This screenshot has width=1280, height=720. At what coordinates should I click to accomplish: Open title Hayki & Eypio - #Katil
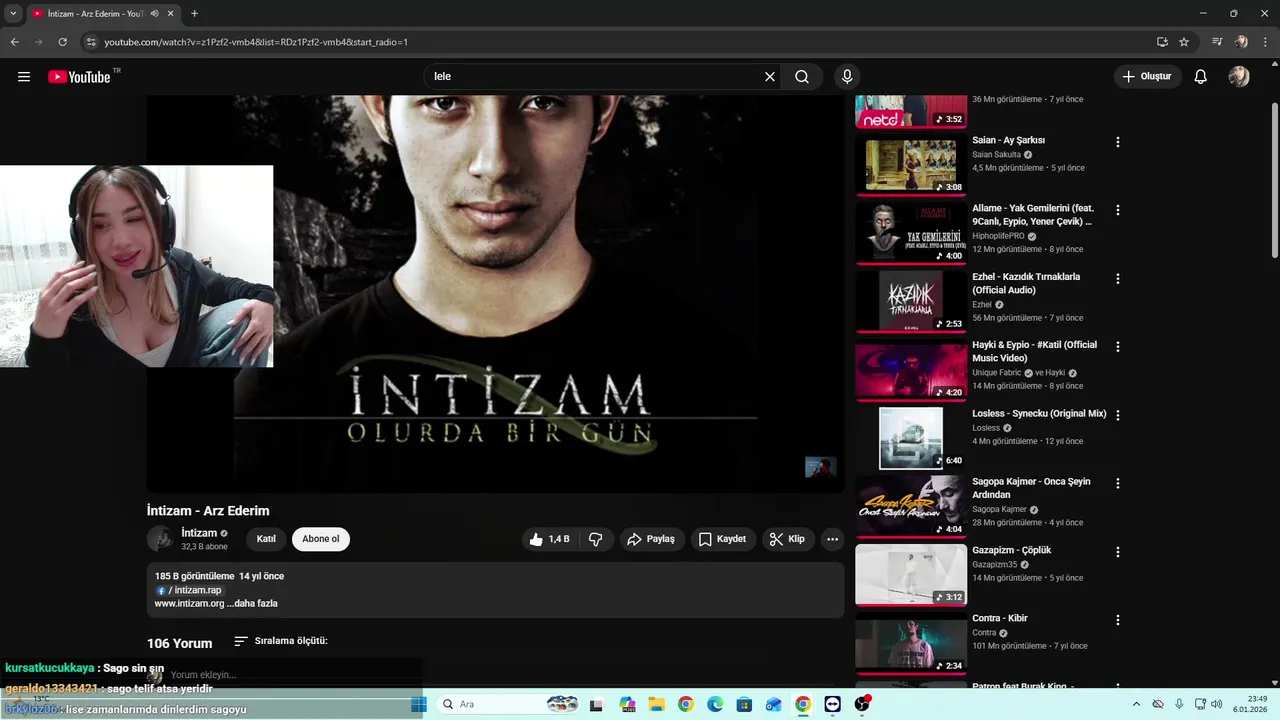(1034, 351)
